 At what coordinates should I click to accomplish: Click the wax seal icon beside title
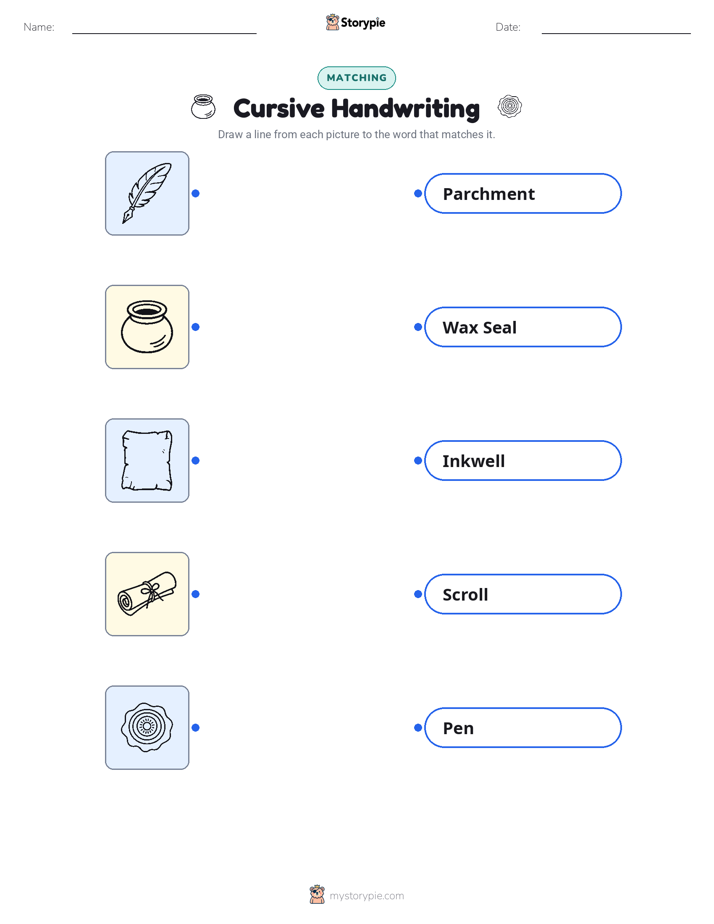(510, 107)
